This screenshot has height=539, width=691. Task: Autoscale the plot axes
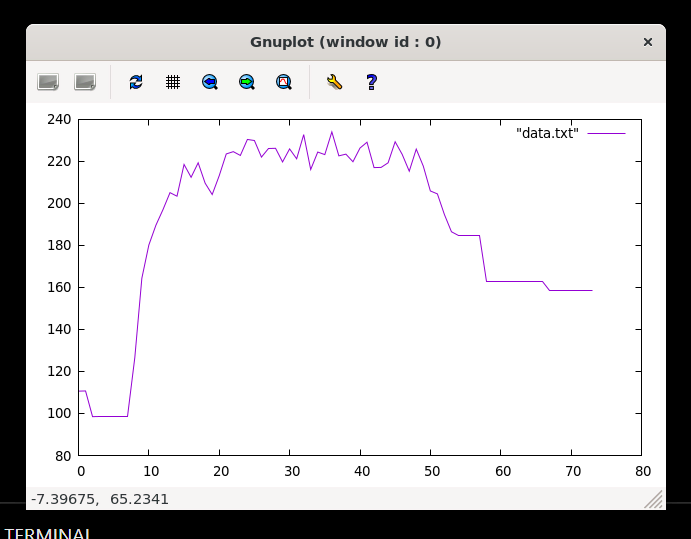tap(284, 82)
